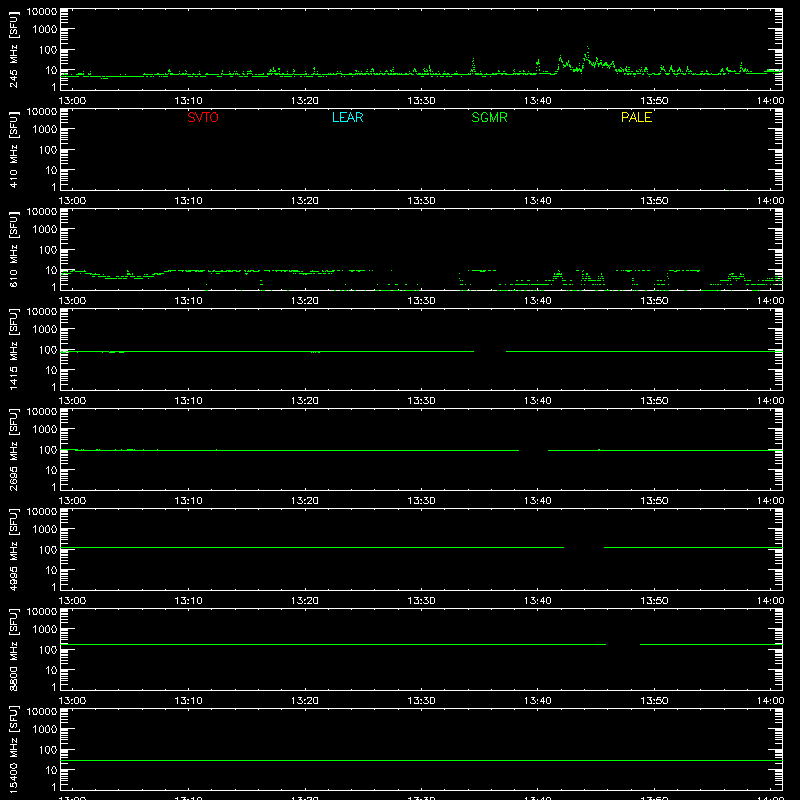Click 13:30 time label under 4995 MHz plot
The image size is (800, 800).
pyautogui.click(x=421, y=601)
